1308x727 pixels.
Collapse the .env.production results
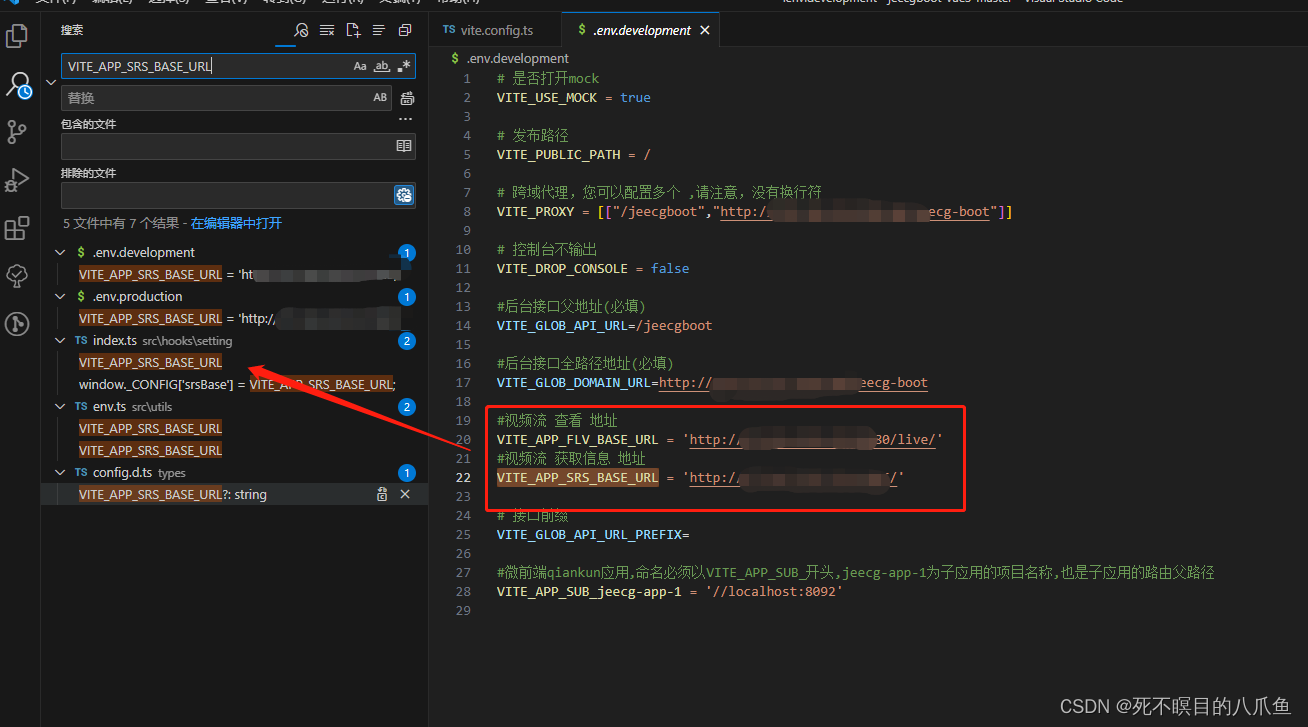60,296
